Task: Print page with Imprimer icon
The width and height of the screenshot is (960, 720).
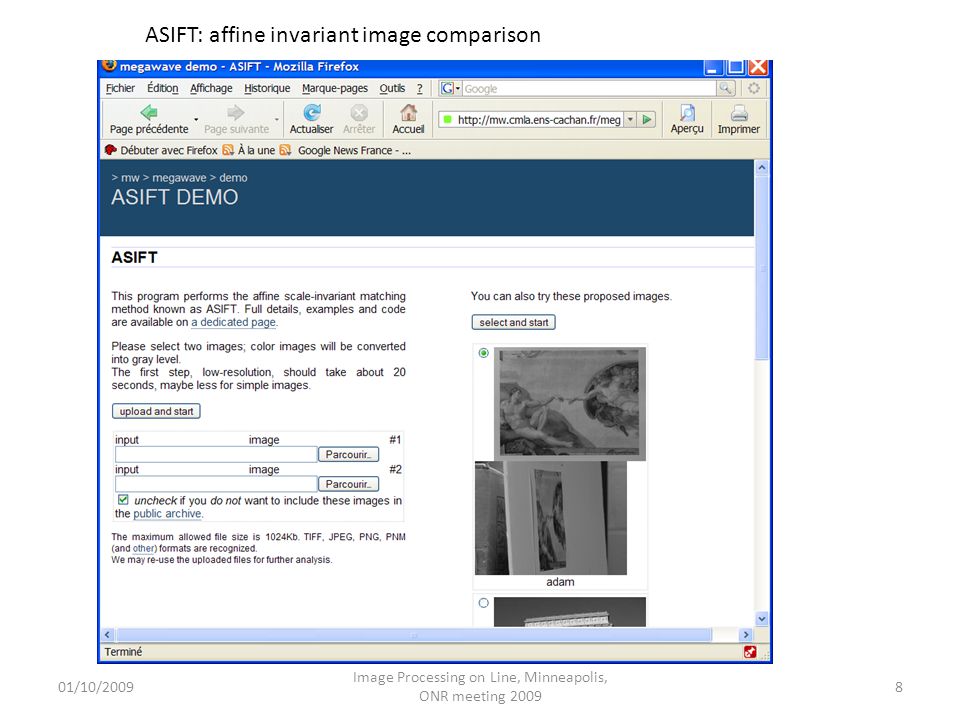Action: click(739, 113)
